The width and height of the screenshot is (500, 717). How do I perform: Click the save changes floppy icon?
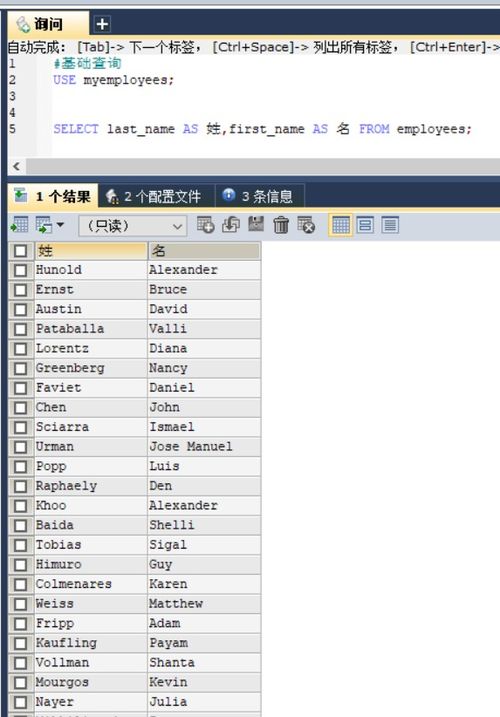click(x=256, y=225)
